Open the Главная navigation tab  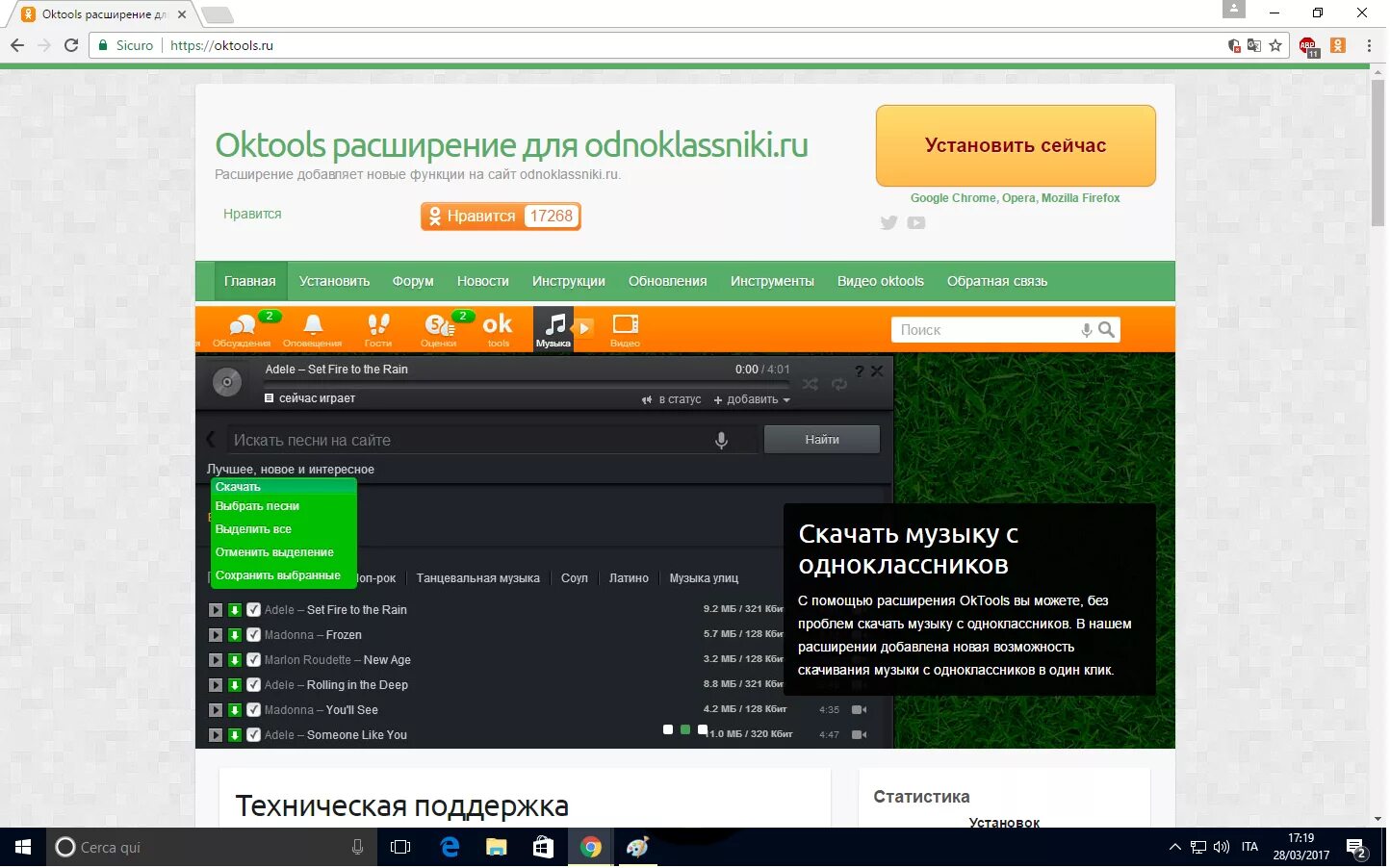pyautogui.click(x=250, y=282)
